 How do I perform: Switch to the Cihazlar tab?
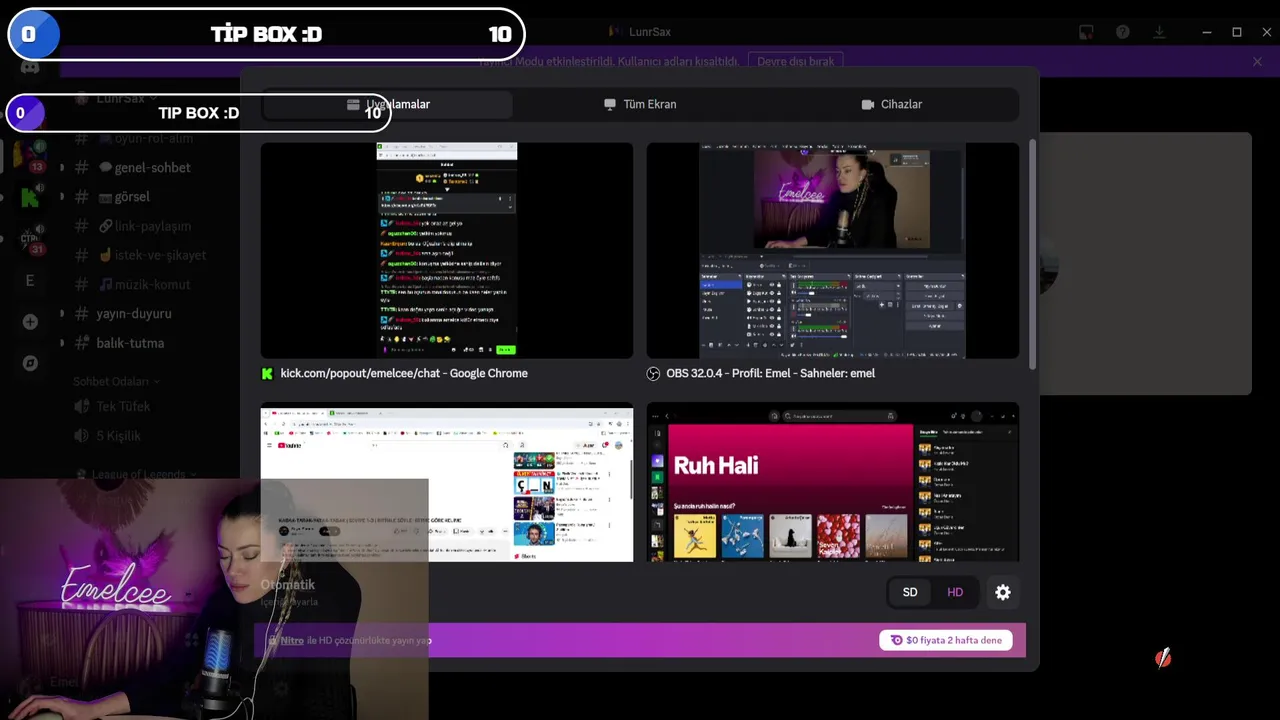point(892,104)
